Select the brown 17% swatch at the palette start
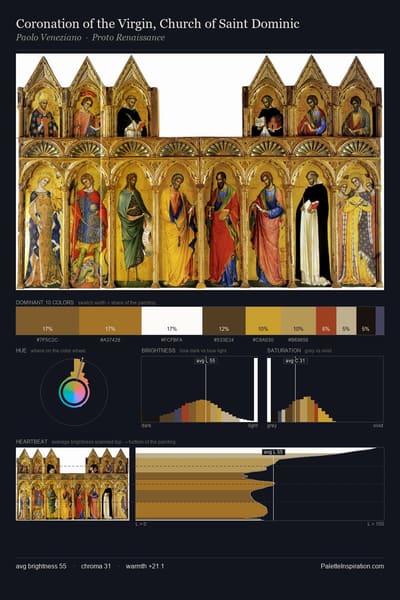 coord(47,321)
